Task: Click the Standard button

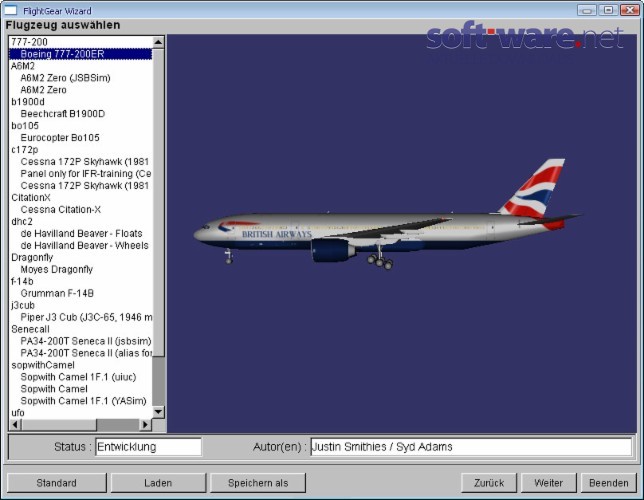Action: pos(57,483)
